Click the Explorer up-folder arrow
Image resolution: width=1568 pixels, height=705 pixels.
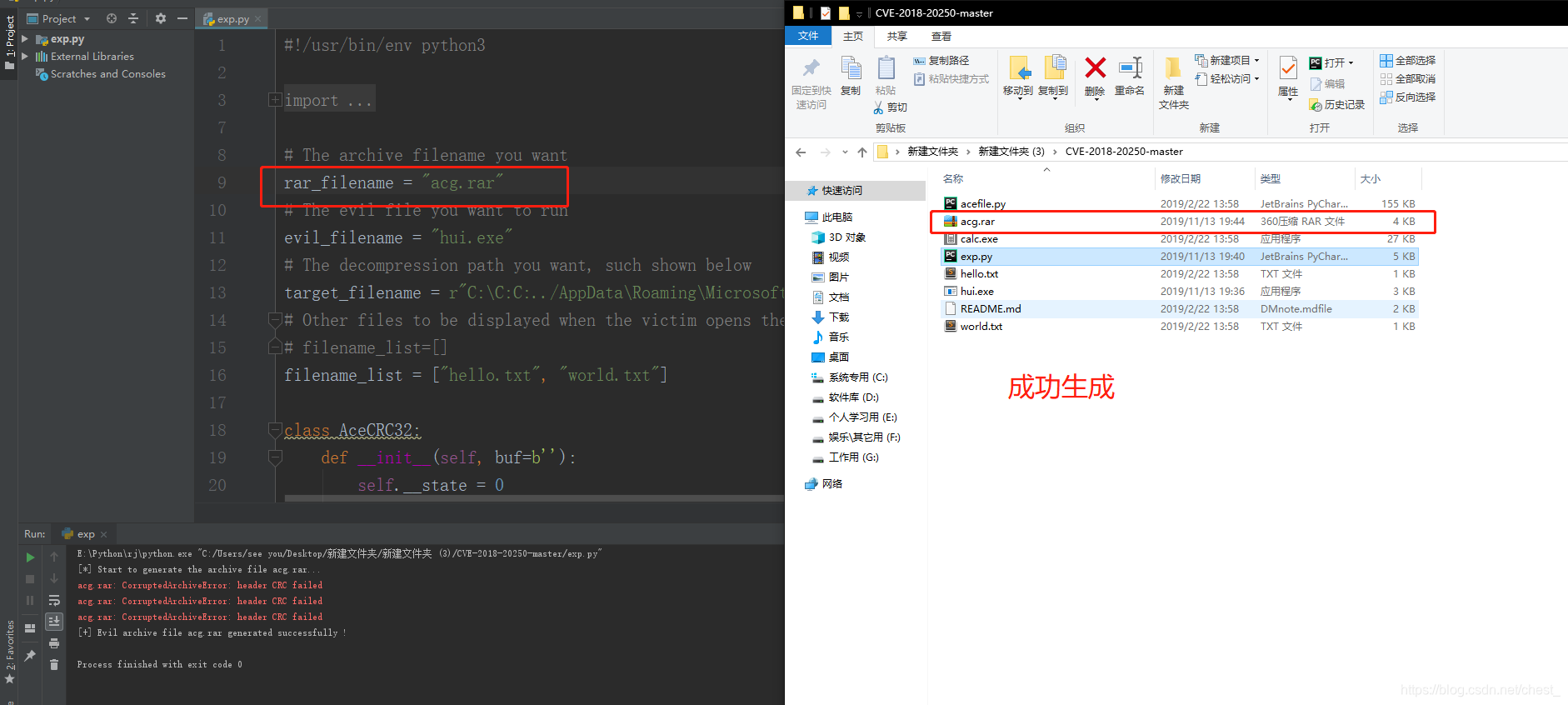coord(862,152)
